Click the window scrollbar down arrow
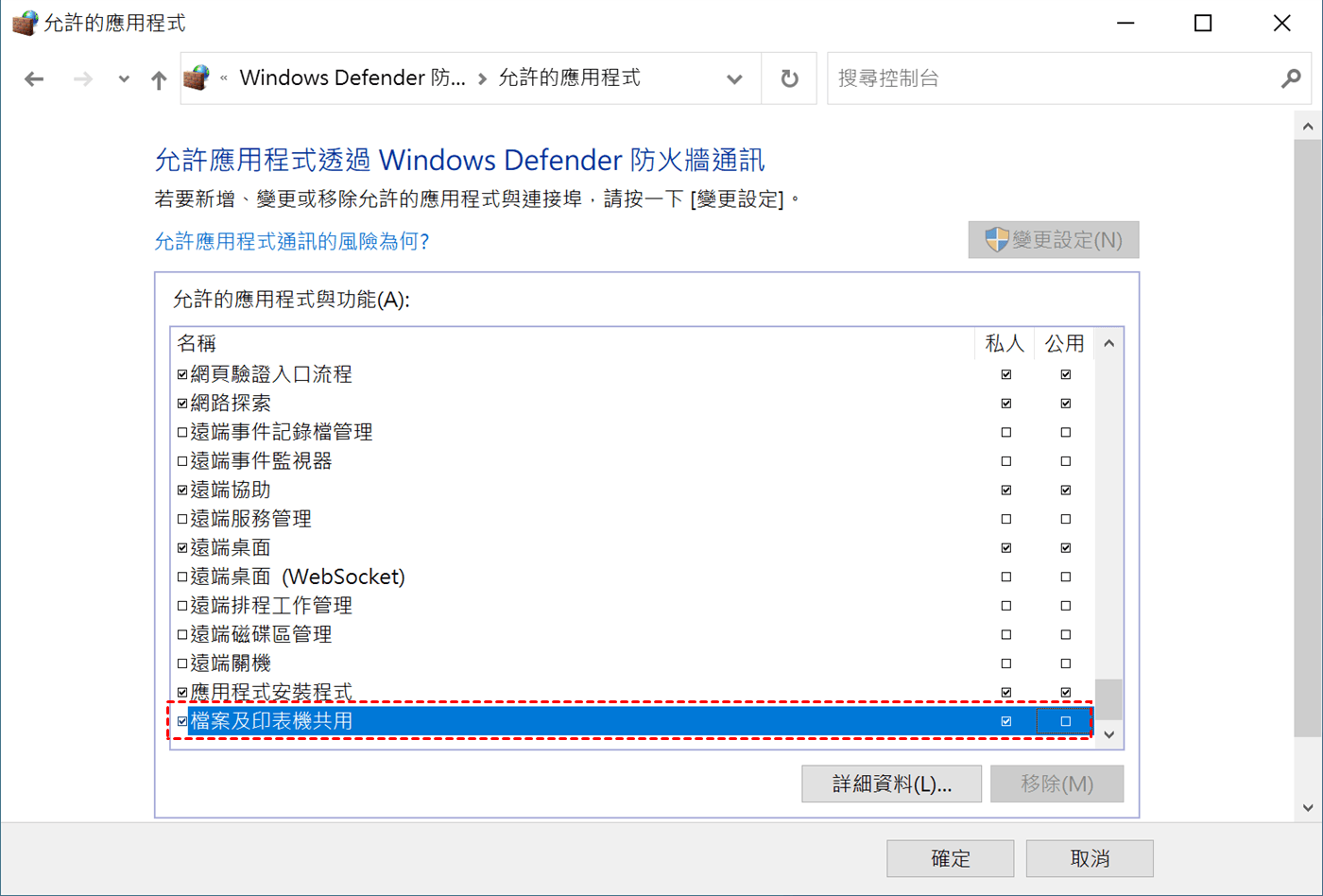1323x896 pixels. (x=1308, y=807)
